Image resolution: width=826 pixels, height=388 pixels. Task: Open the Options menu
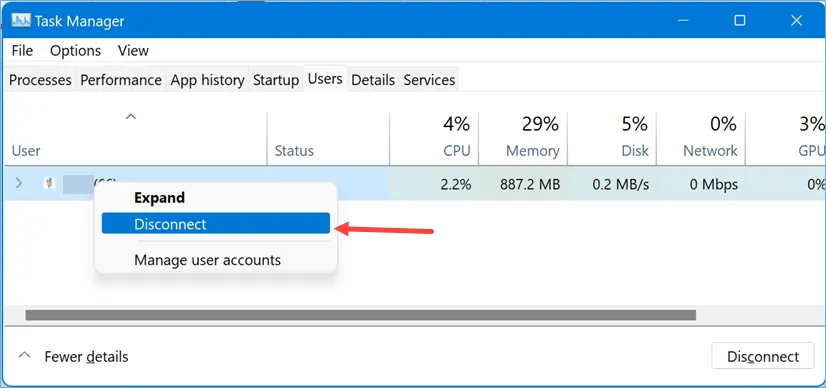pos(75,51)
